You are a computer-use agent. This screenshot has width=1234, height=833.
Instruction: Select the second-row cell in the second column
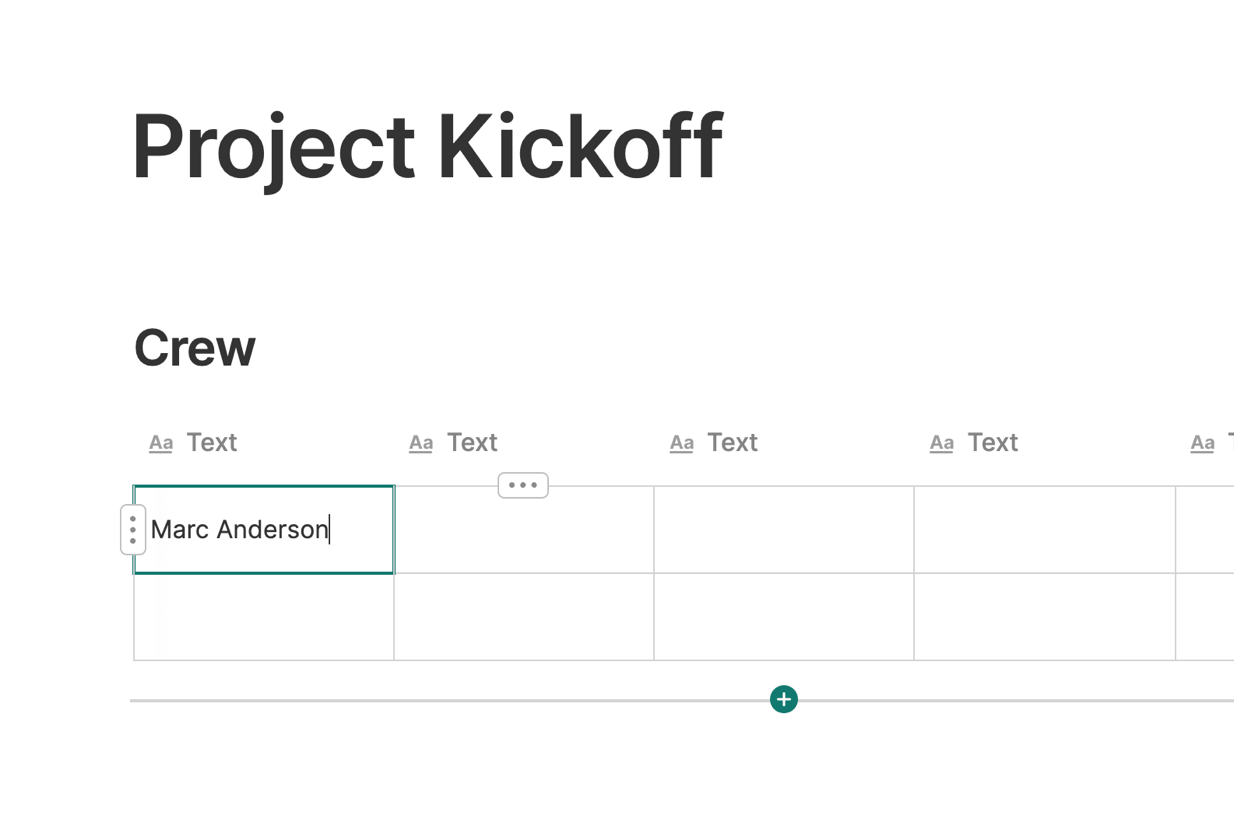524,617
